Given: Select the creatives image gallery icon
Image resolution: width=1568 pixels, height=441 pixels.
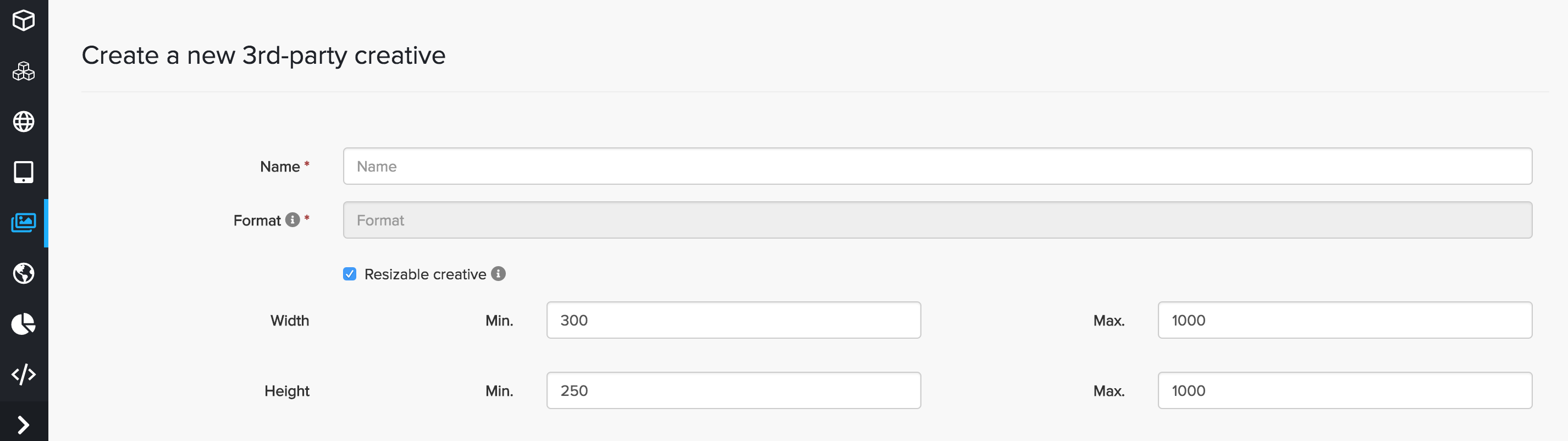Looking at the screenshot, I should point(24,223).
